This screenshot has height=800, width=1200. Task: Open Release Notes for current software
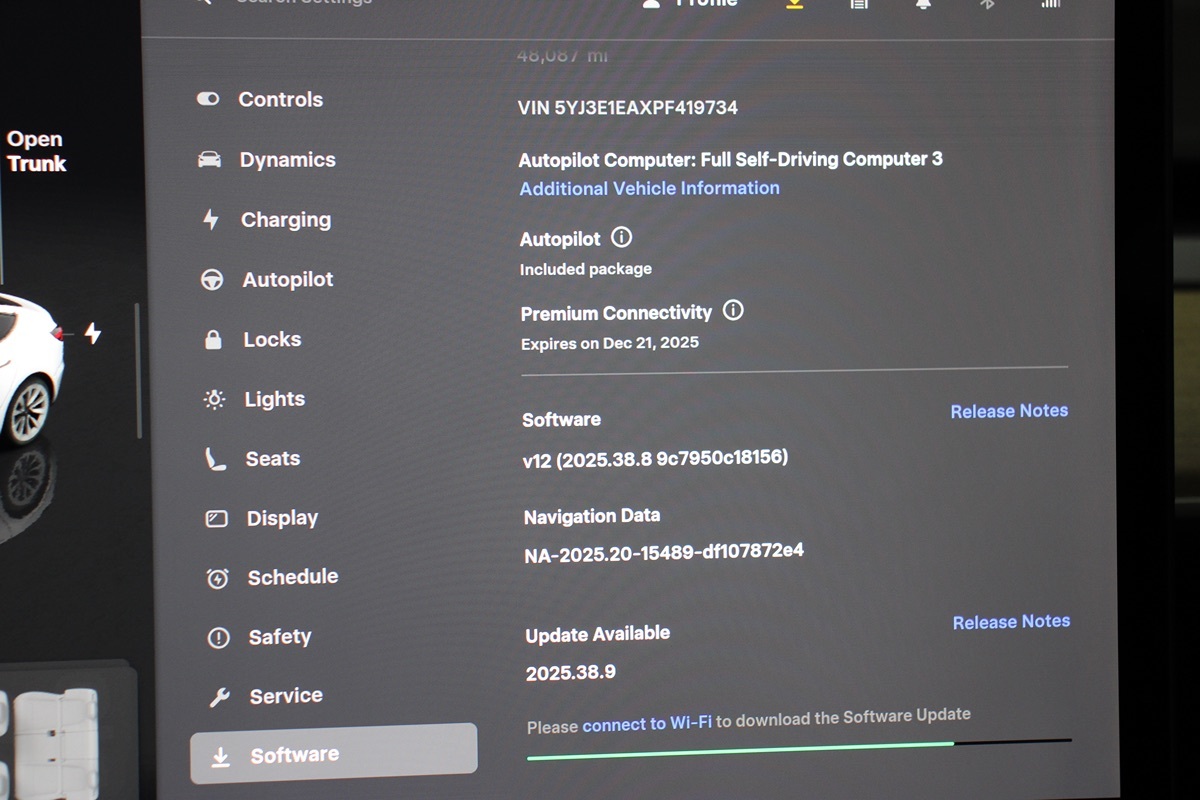click(1008, 411)
